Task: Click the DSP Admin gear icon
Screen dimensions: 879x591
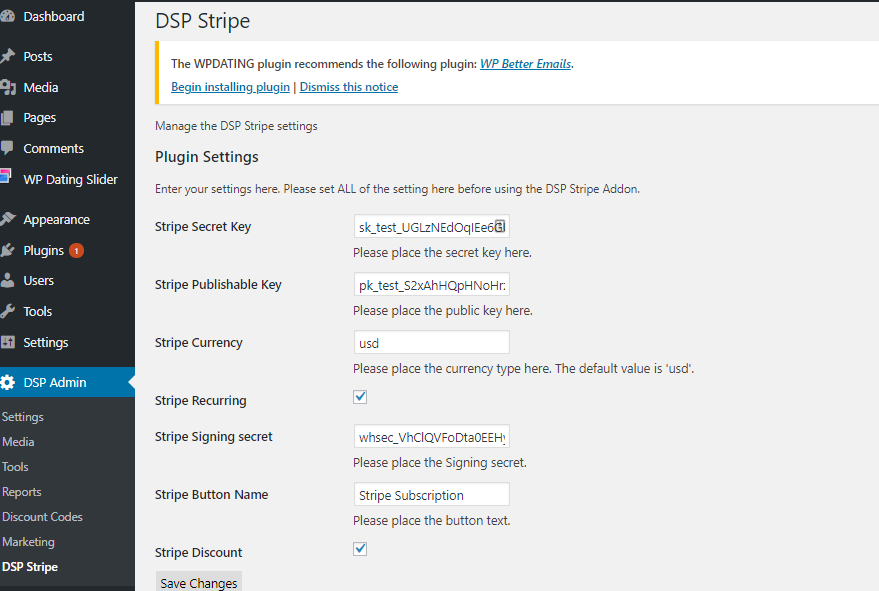Action: pyautogui.click(x=7, y=382)
